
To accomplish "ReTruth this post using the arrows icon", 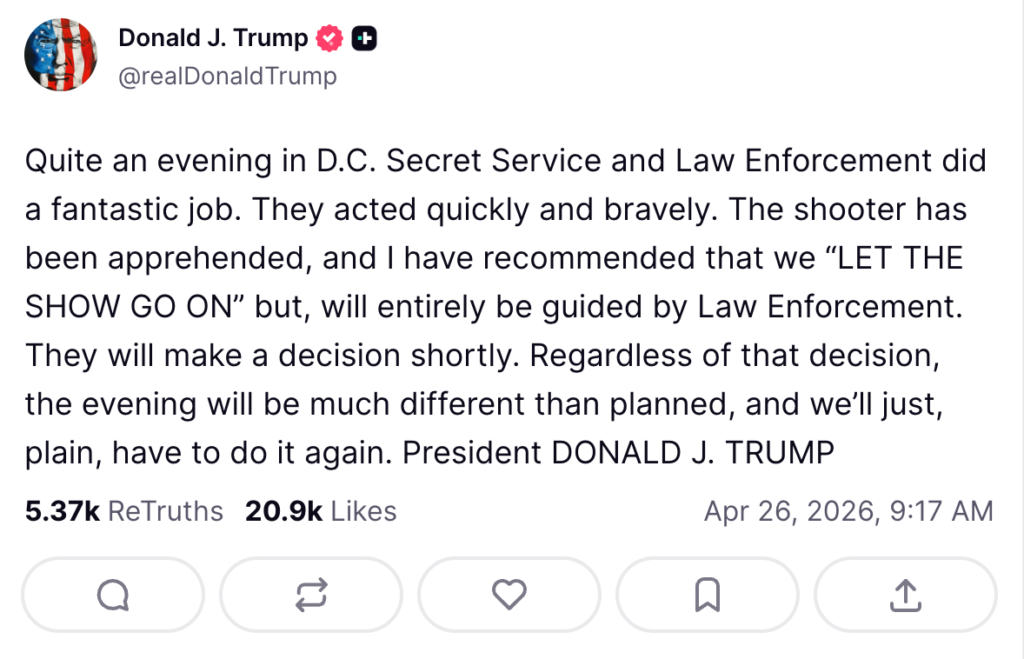I will pos(310,595).
